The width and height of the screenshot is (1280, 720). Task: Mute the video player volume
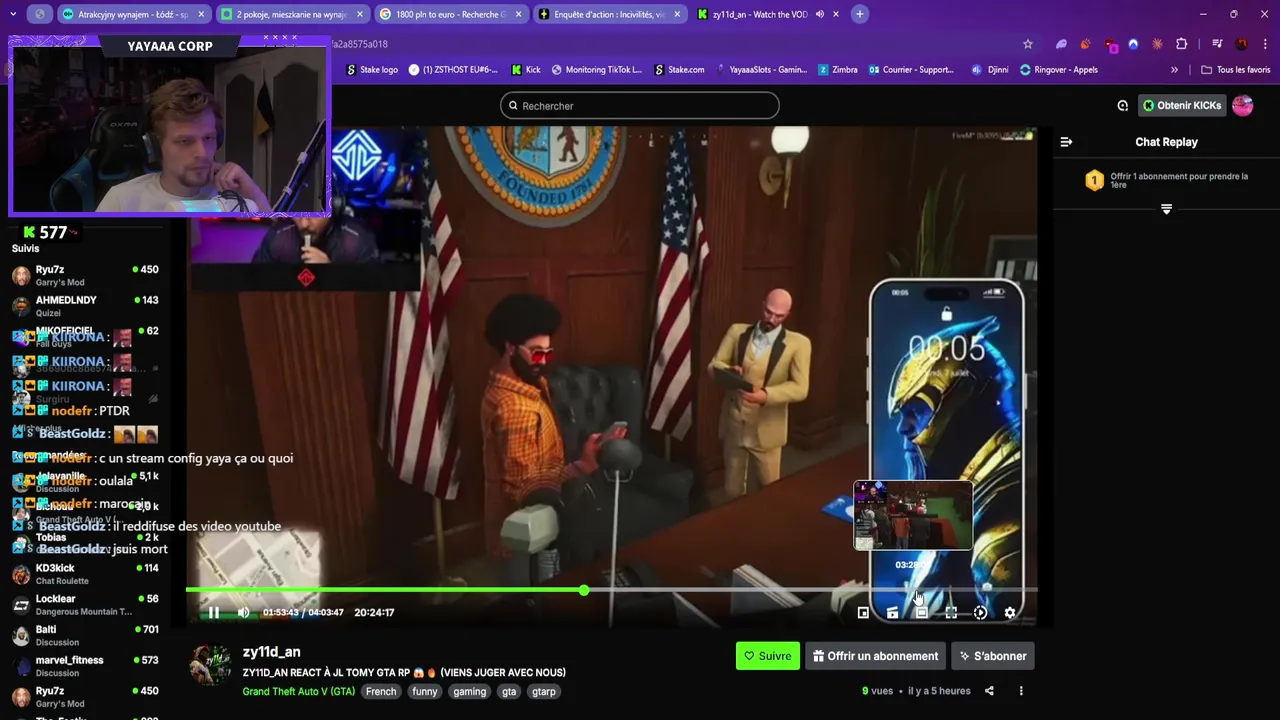243,612
